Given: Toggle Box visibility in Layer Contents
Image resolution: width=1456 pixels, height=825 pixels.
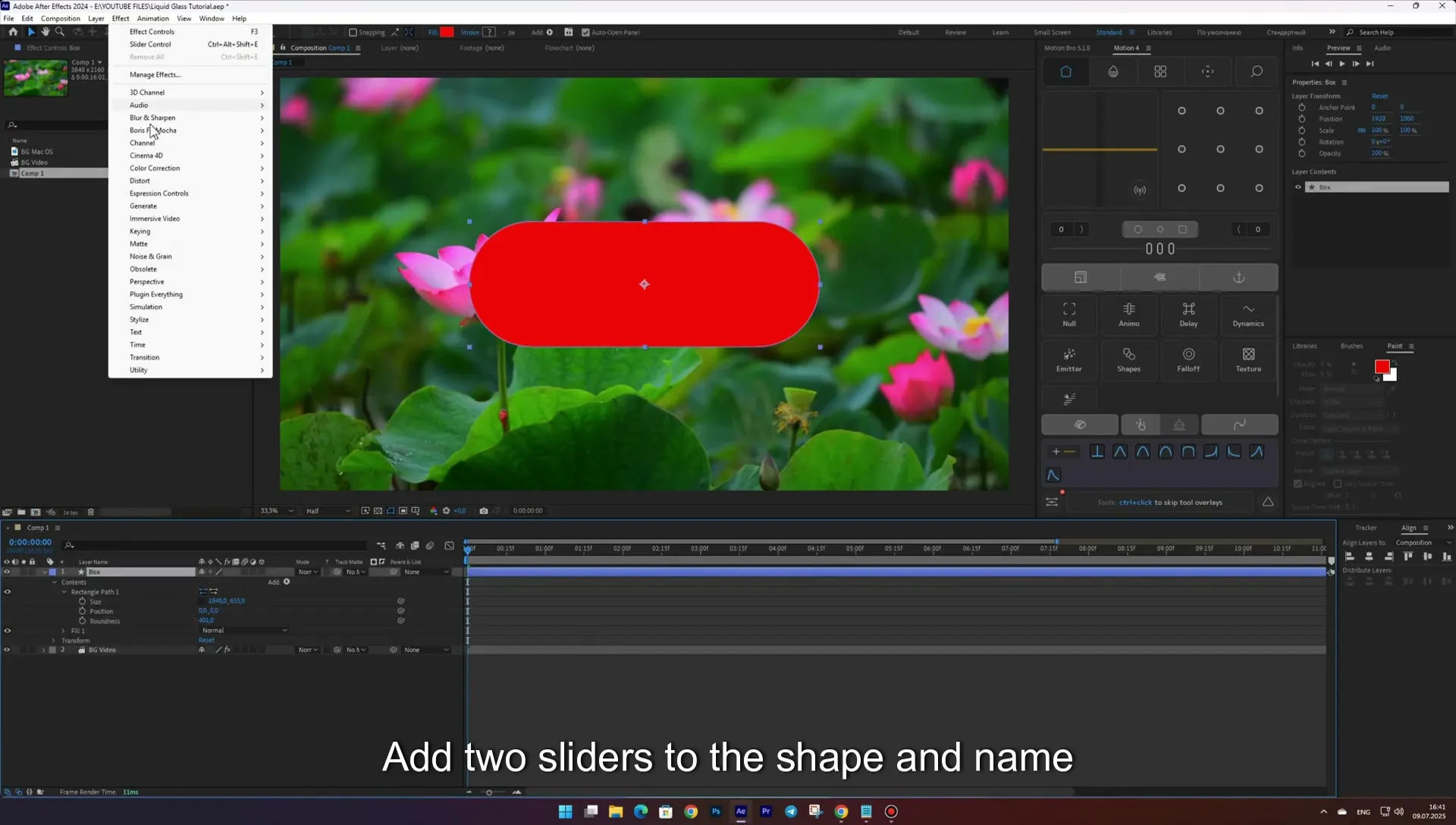Looking at the screenshot, I should tap(1298, 187).
